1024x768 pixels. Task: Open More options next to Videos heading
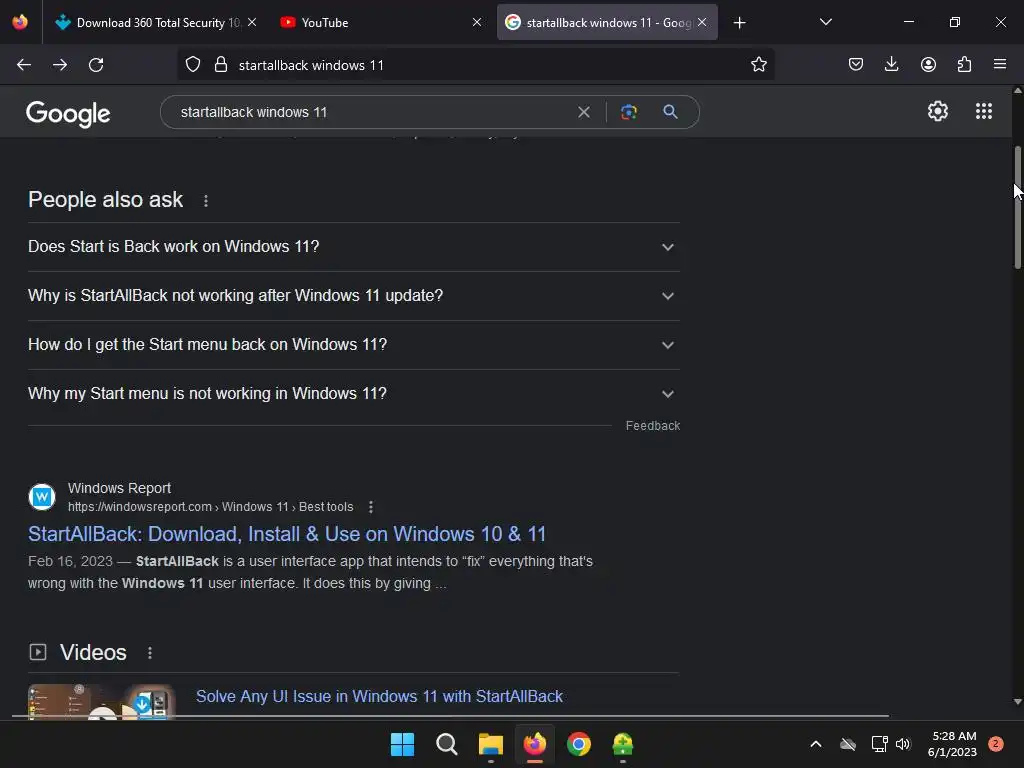coord(150,652)
